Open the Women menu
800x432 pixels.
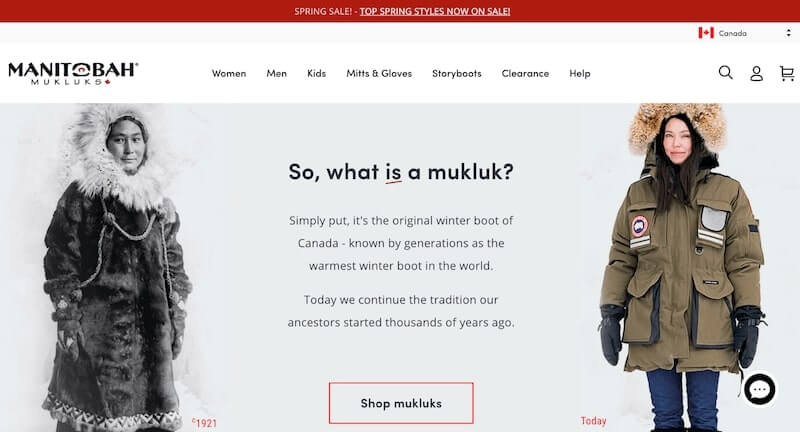click(x=229, y=73)
